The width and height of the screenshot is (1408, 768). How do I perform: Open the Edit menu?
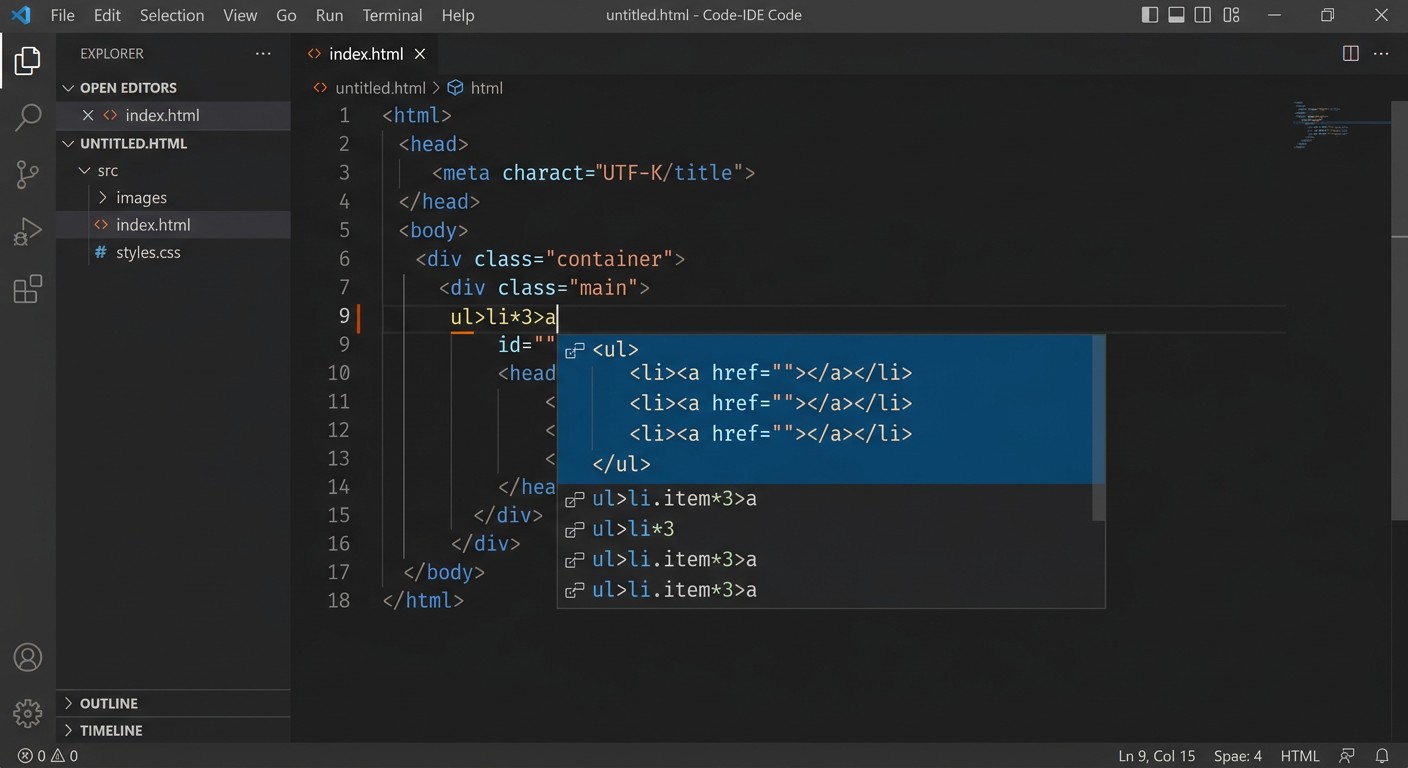(x=107, y=15)
